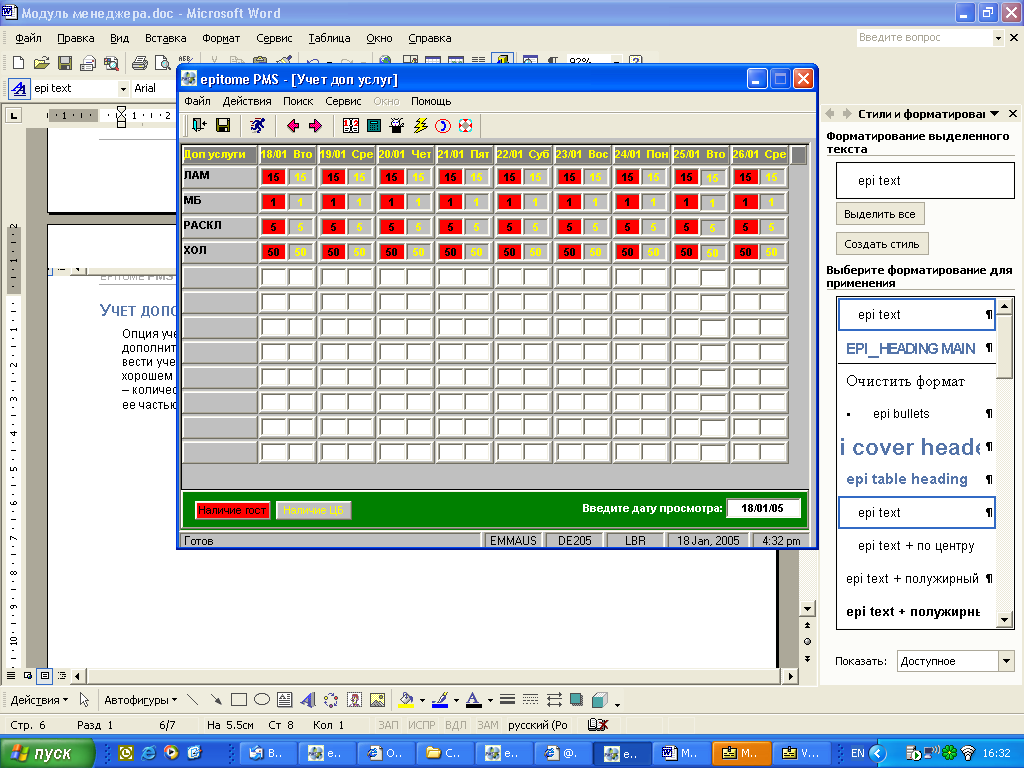Screen dimensions: 1024x768
Task: Click the Line Color brush swatch
Action: 441,700
